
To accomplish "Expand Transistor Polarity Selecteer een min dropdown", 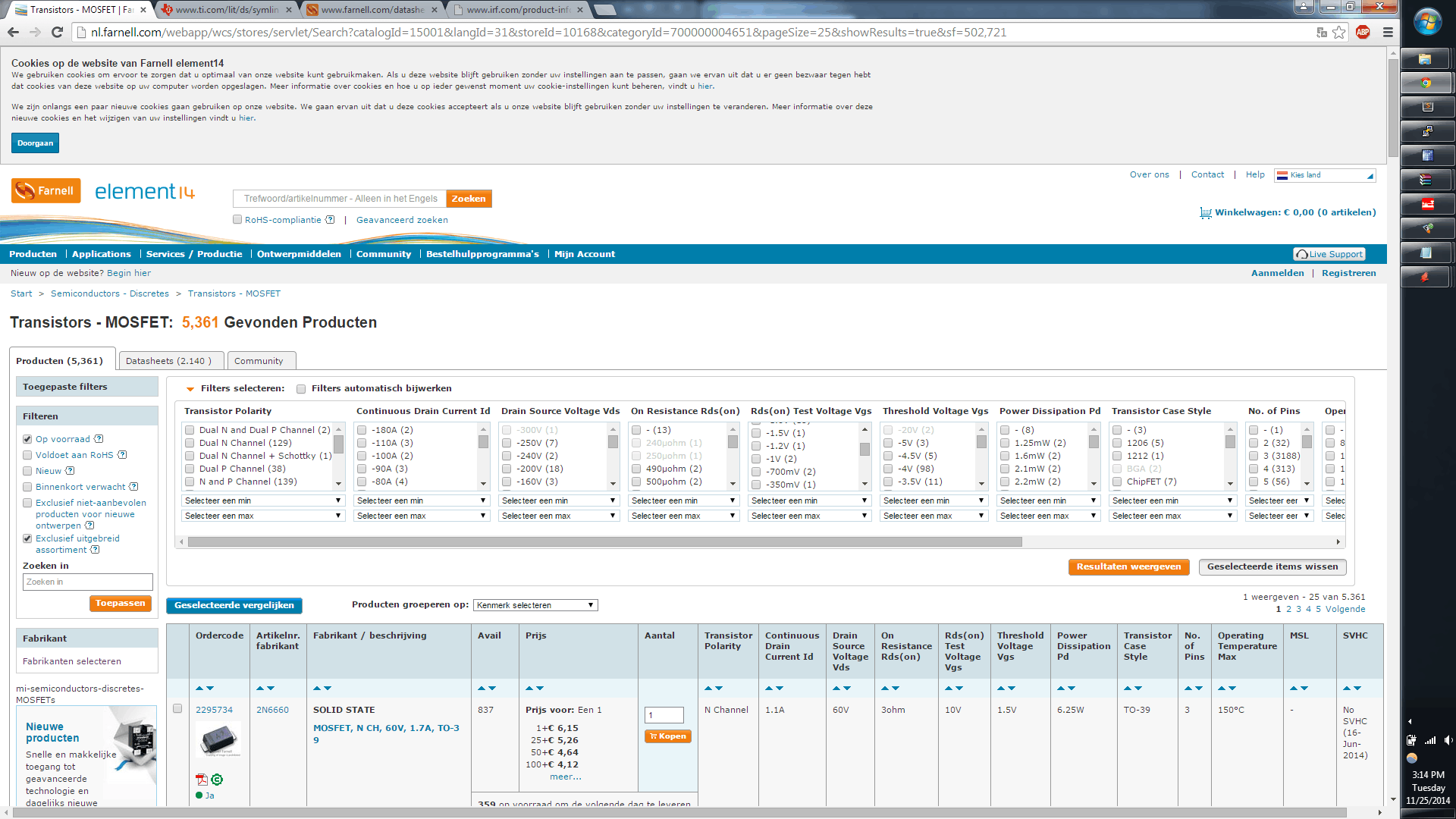I will pos(262,500).
